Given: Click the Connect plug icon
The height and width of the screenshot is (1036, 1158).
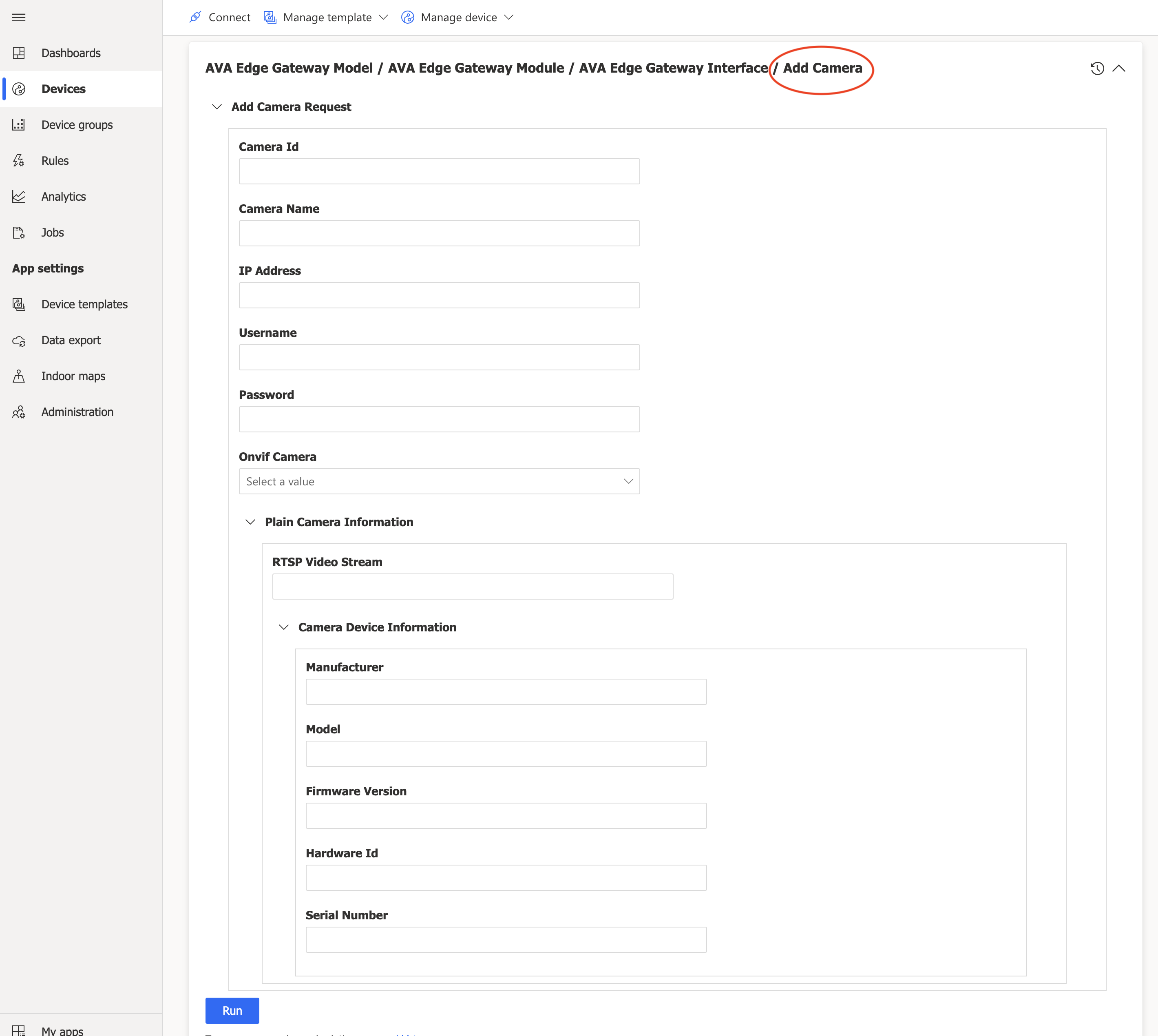Looking at the screenshot, I should point(195,17).
